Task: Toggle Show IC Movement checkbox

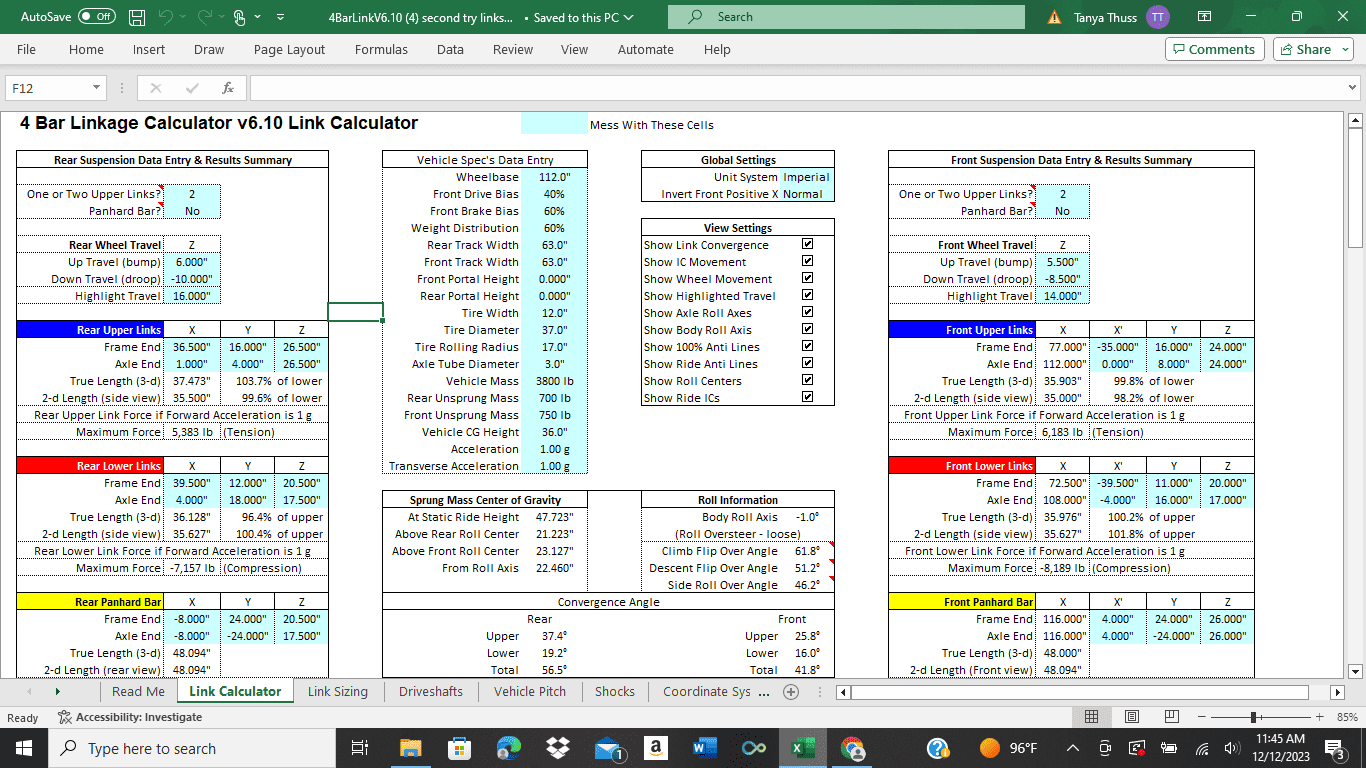Action: pyautogui.click(x=808, y=261)
